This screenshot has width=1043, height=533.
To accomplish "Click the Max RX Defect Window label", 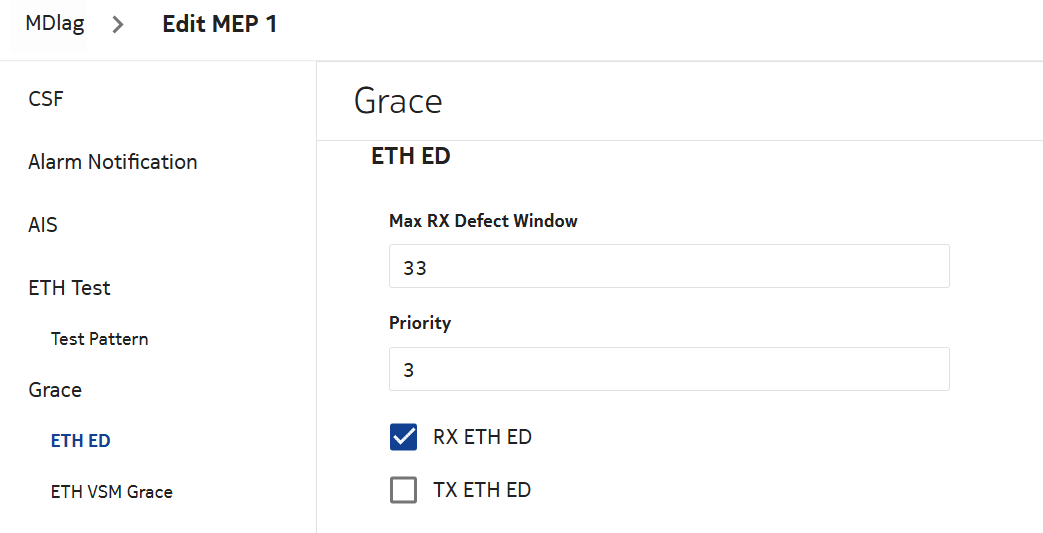I will [483, 221].
